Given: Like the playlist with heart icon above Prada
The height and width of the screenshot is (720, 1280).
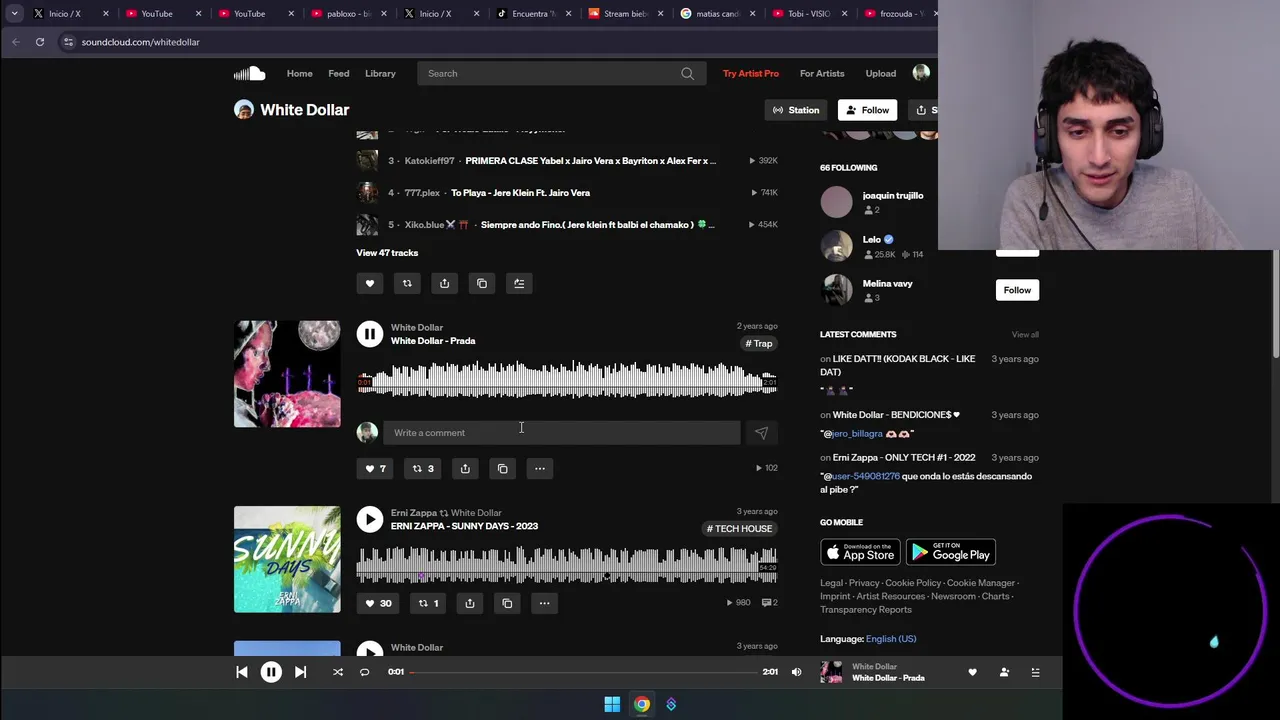Looking at the screenshot, I should [x=370, y=283].
